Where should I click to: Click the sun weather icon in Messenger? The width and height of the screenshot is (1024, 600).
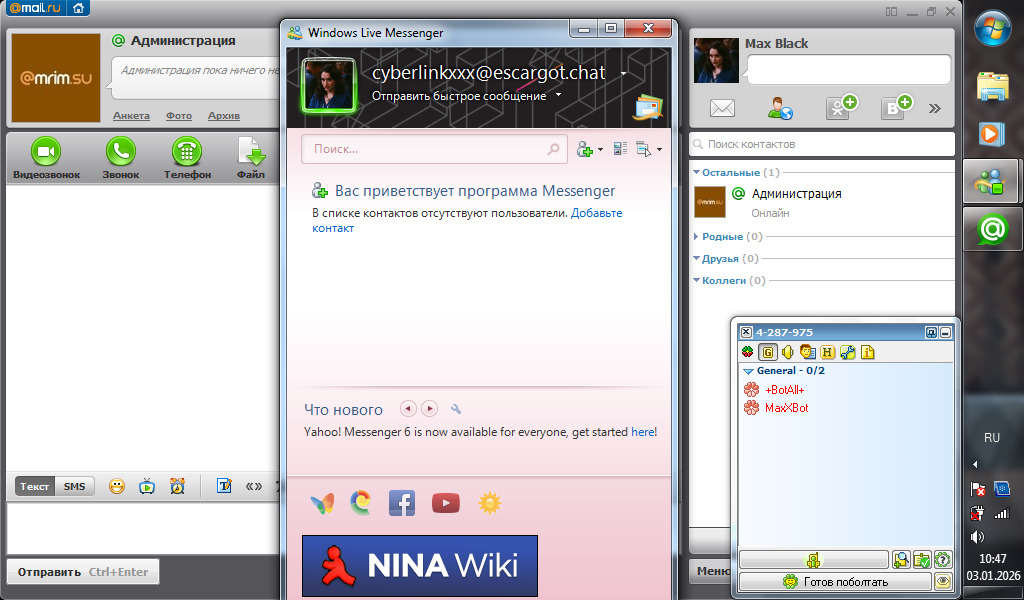(x=490, y=503)
